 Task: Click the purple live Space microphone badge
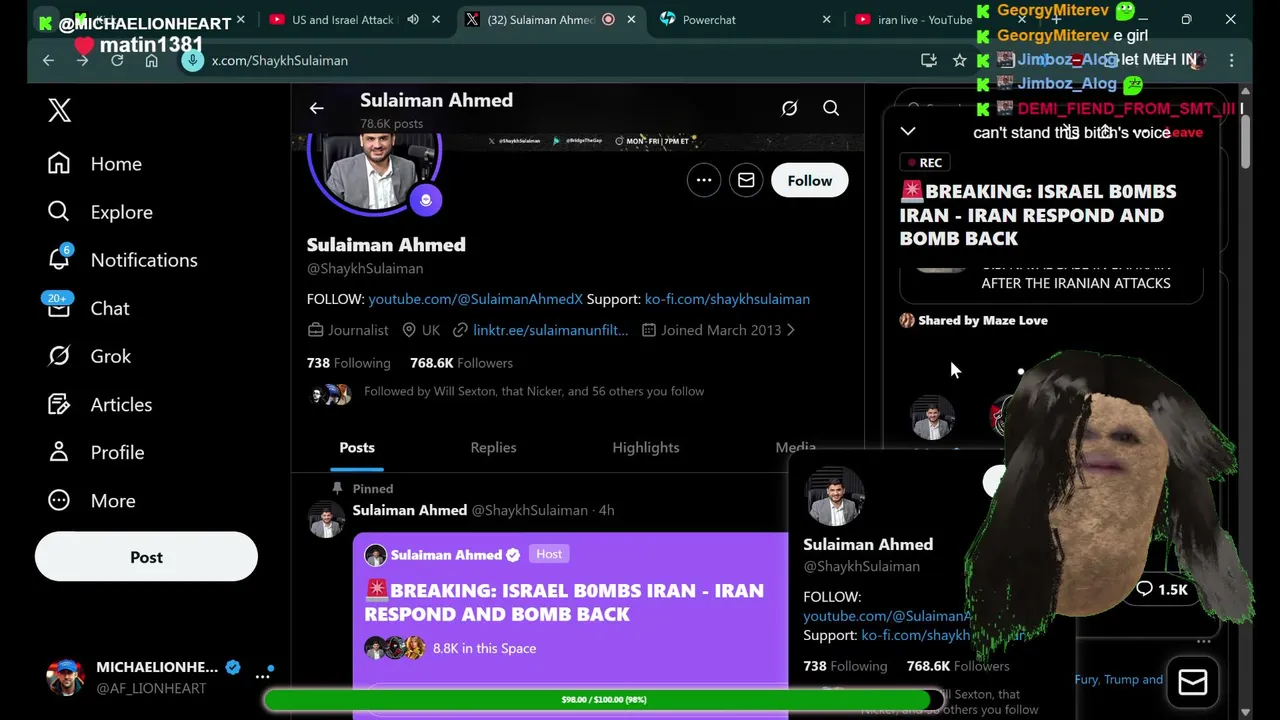point(426,200)
